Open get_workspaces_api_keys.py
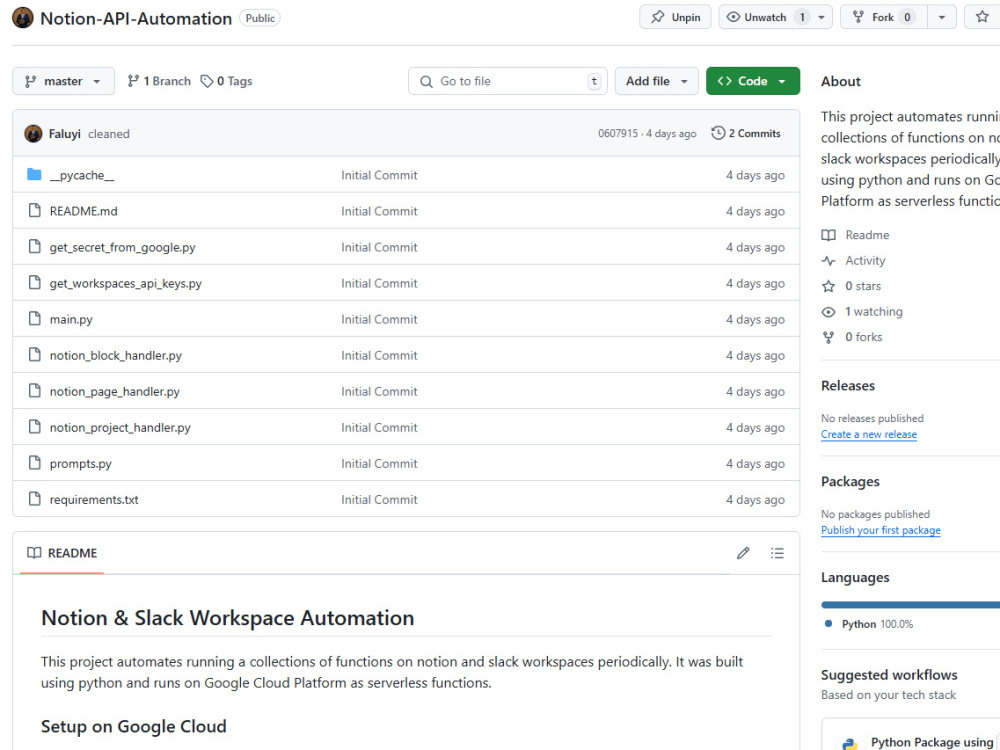Image resolution: width=1000 pixels, height=750 pixels. pos(126,283)
